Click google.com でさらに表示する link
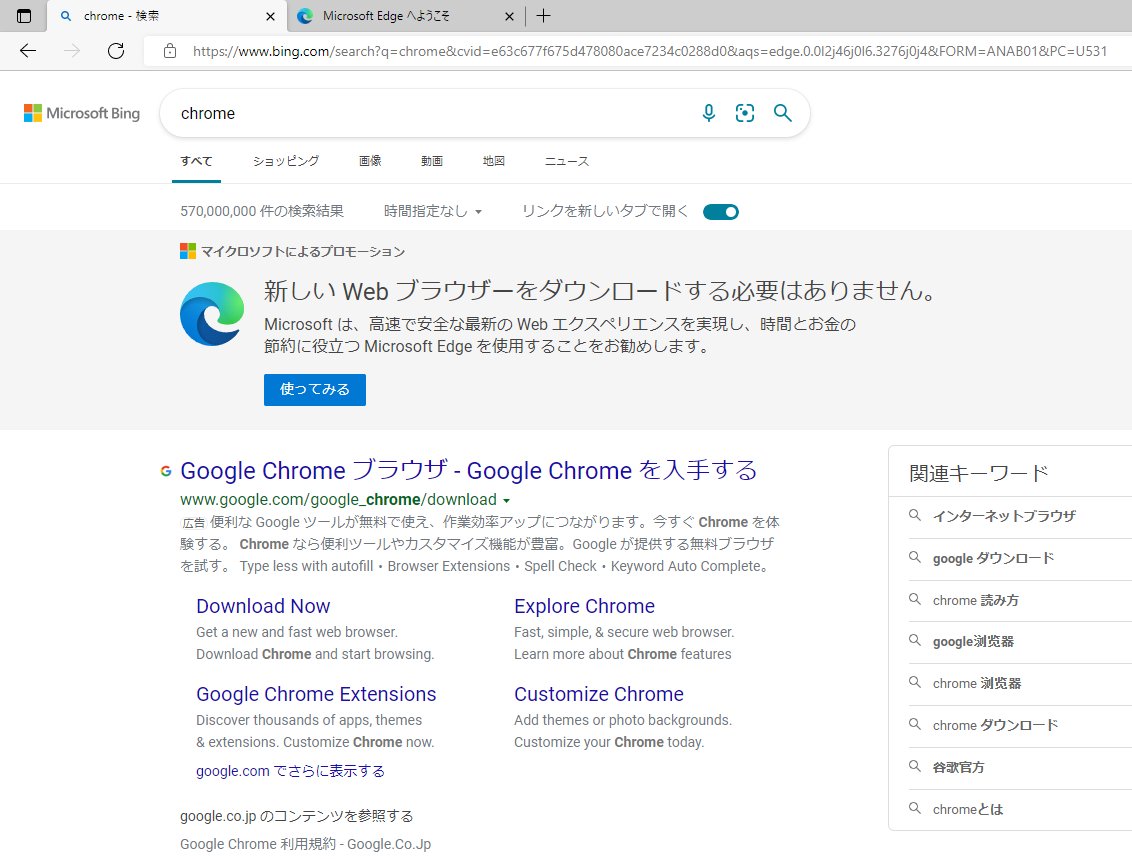 [290, 771]
